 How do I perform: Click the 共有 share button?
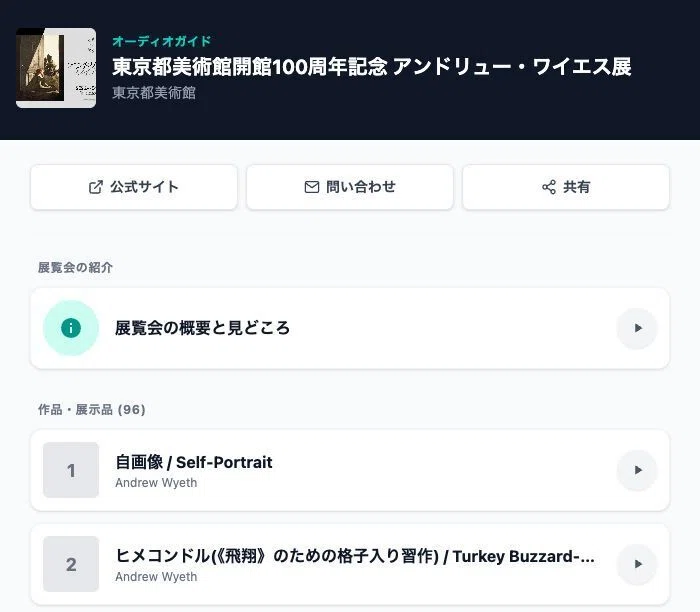tap(566, 187)
